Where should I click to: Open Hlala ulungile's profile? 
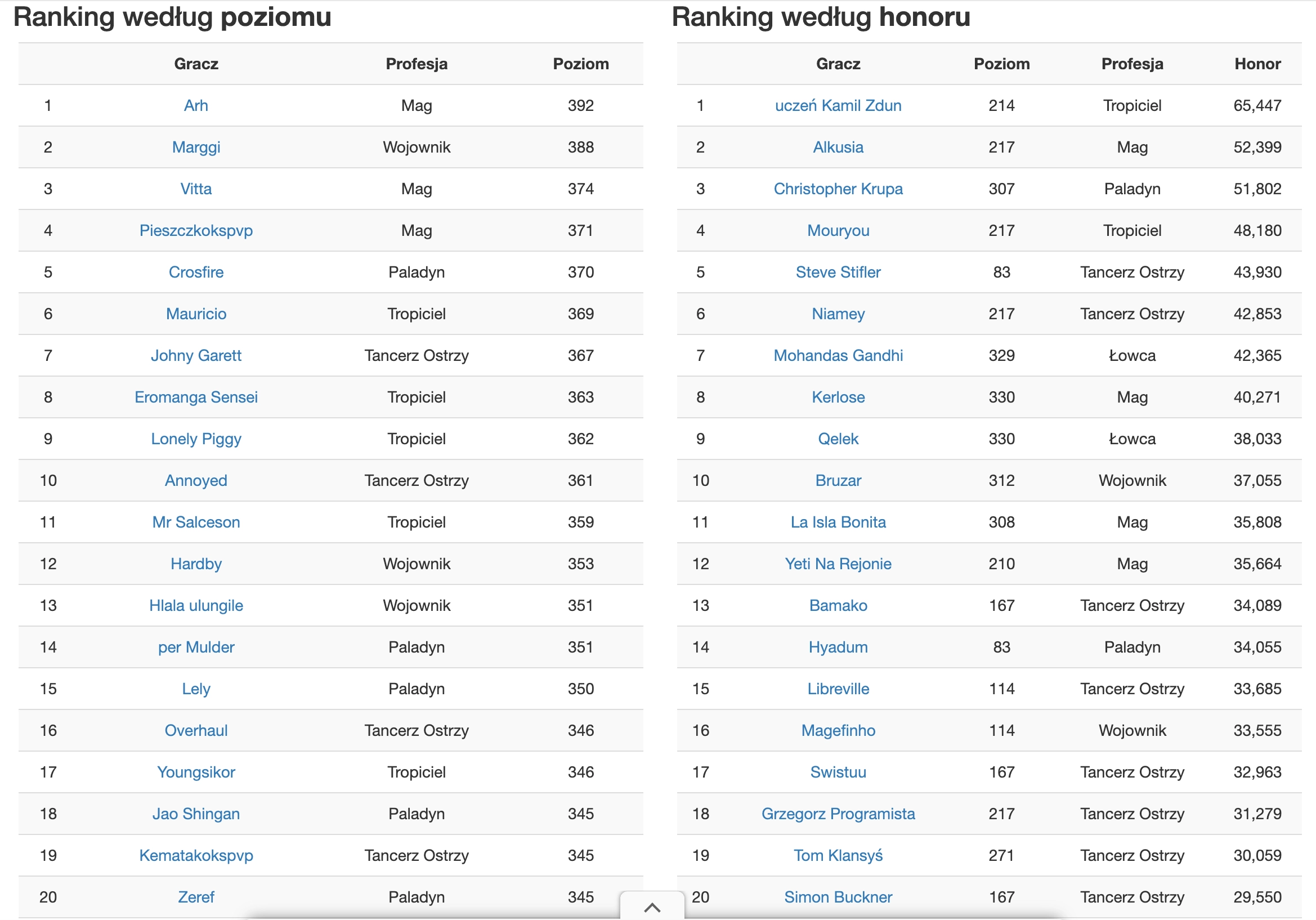(x=196, y=605)
